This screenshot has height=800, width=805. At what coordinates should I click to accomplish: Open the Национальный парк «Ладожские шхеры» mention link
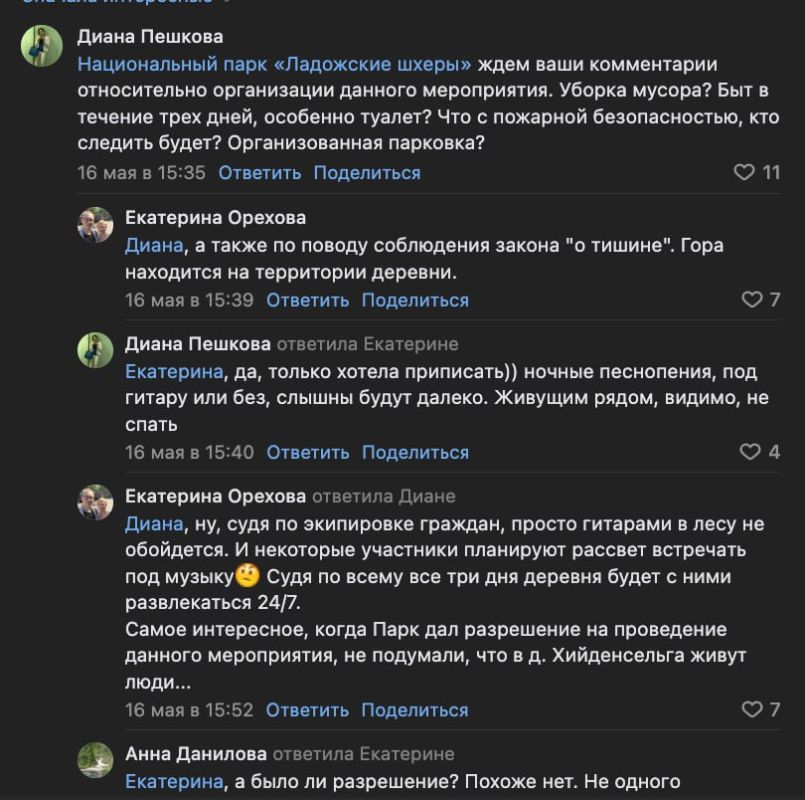coord(274,64)
